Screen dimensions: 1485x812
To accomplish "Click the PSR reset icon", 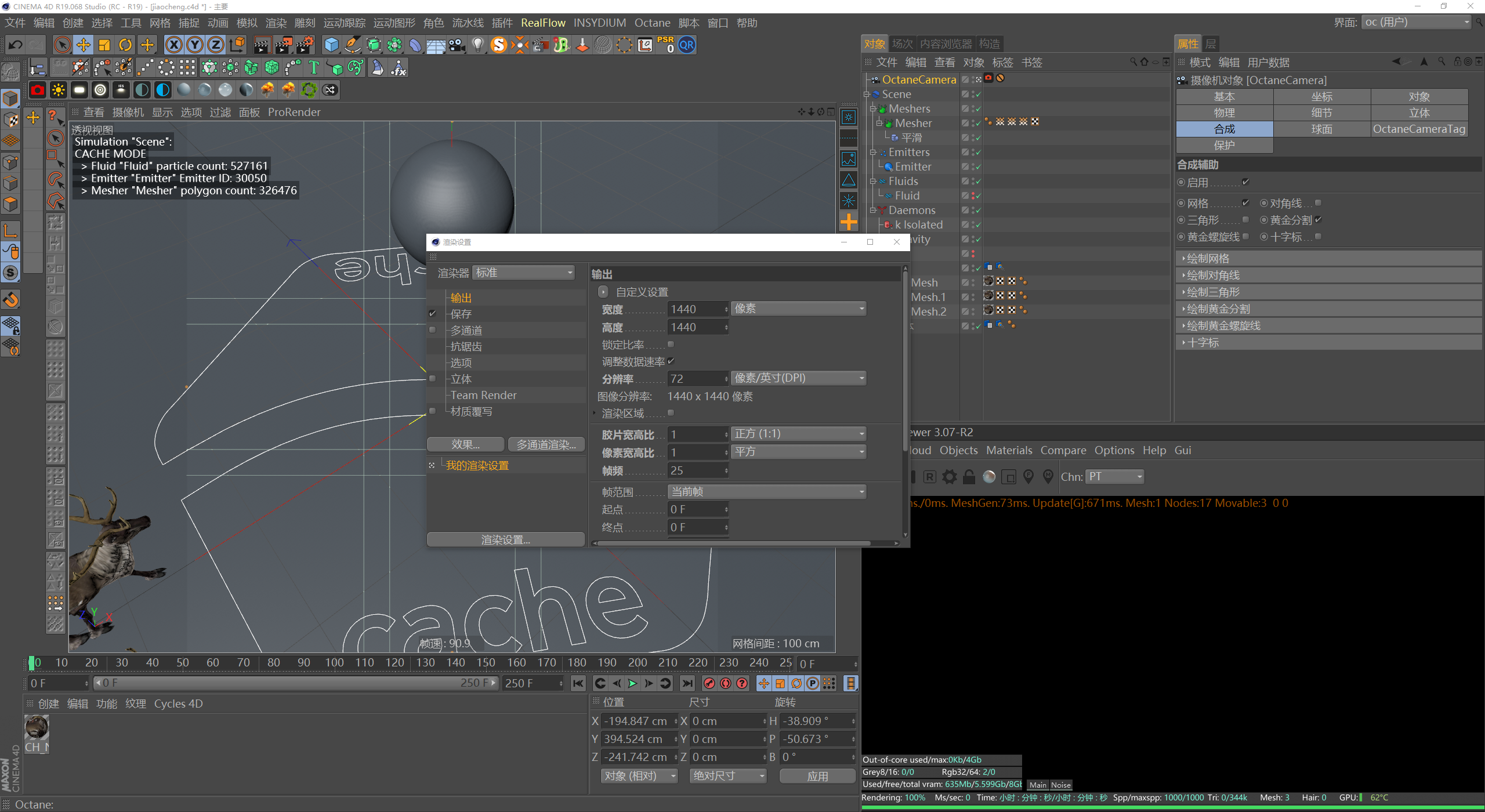I will [665, 45].
